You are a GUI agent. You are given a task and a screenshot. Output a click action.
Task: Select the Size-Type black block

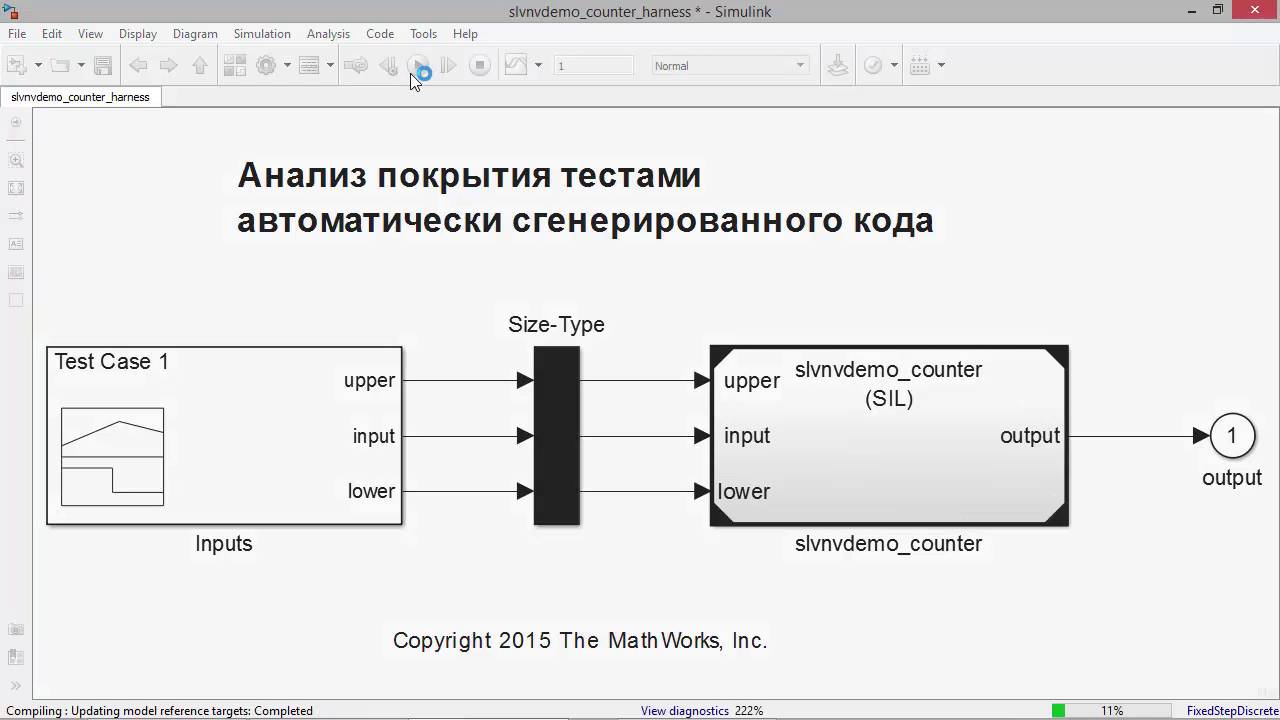coord(557,435)
